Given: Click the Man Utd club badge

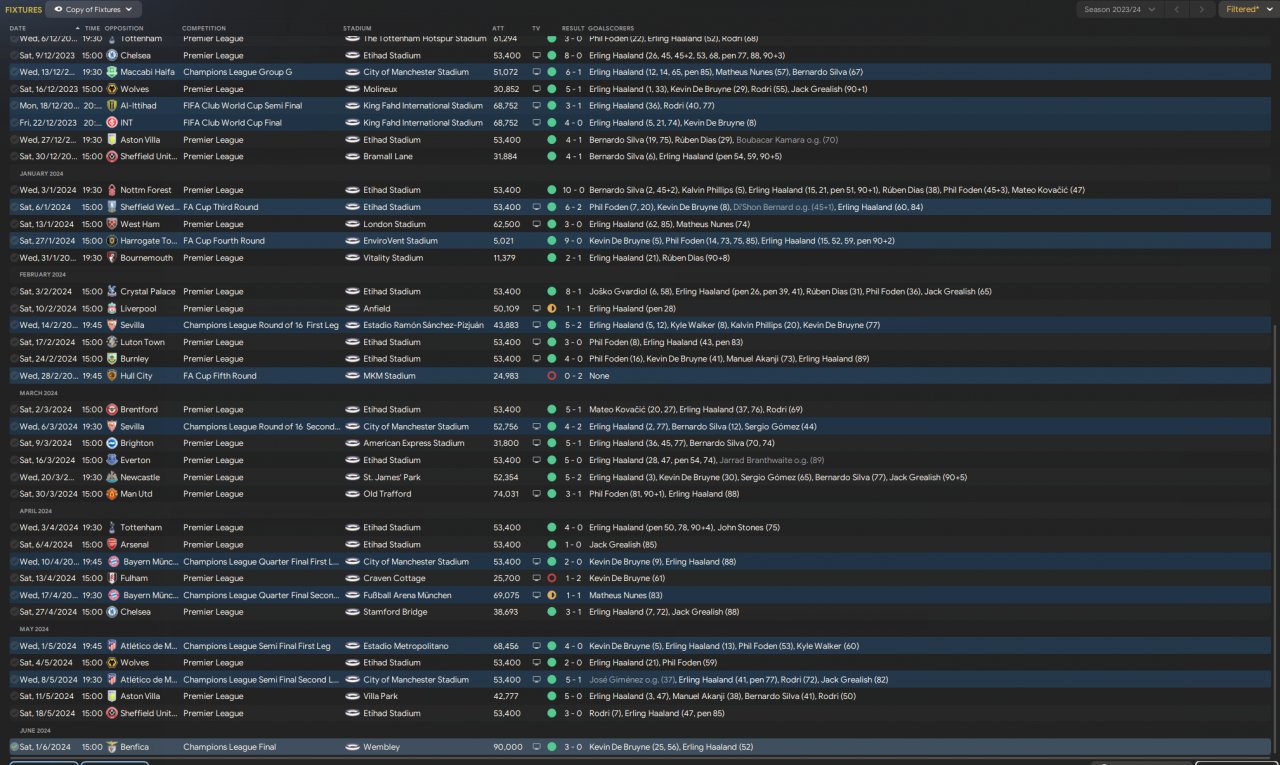Looking at the screenshot, I should pyautogui.click(x=112, y=494).
